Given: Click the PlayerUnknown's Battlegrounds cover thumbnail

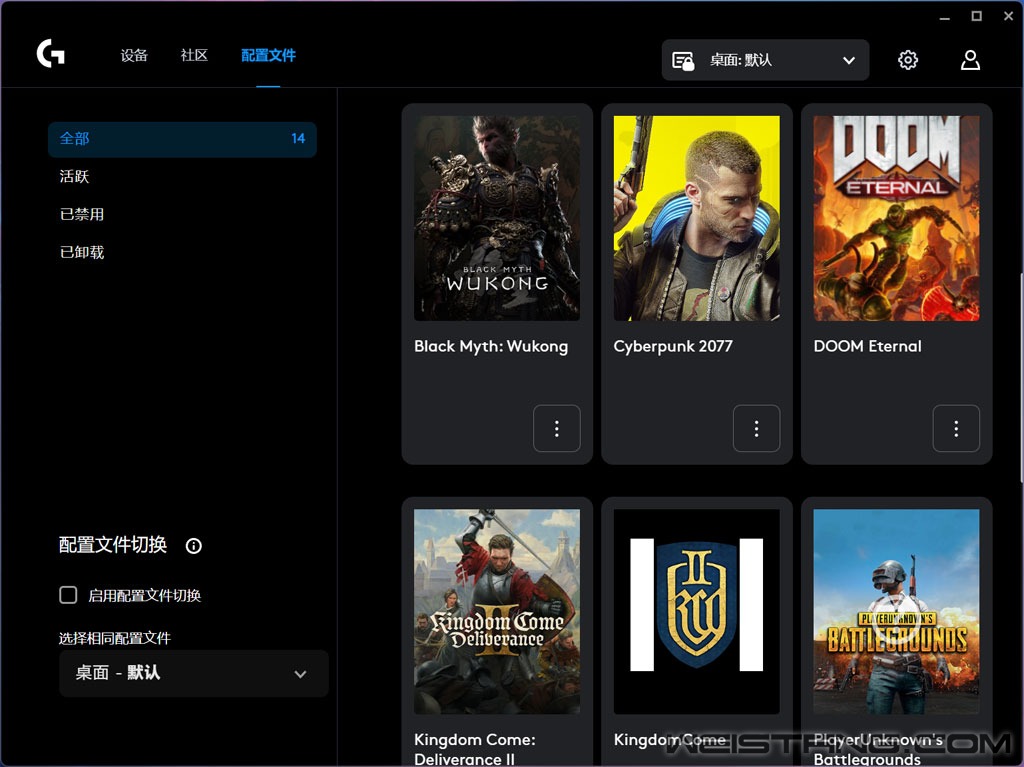Looking at the screenshot, I should point(896,611).
